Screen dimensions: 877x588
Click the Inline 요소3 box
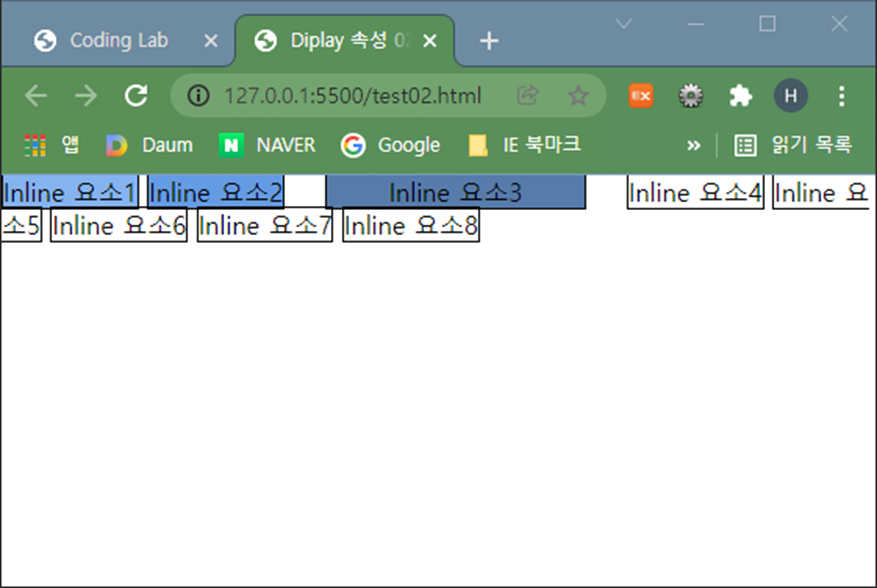tap(455, 192)
